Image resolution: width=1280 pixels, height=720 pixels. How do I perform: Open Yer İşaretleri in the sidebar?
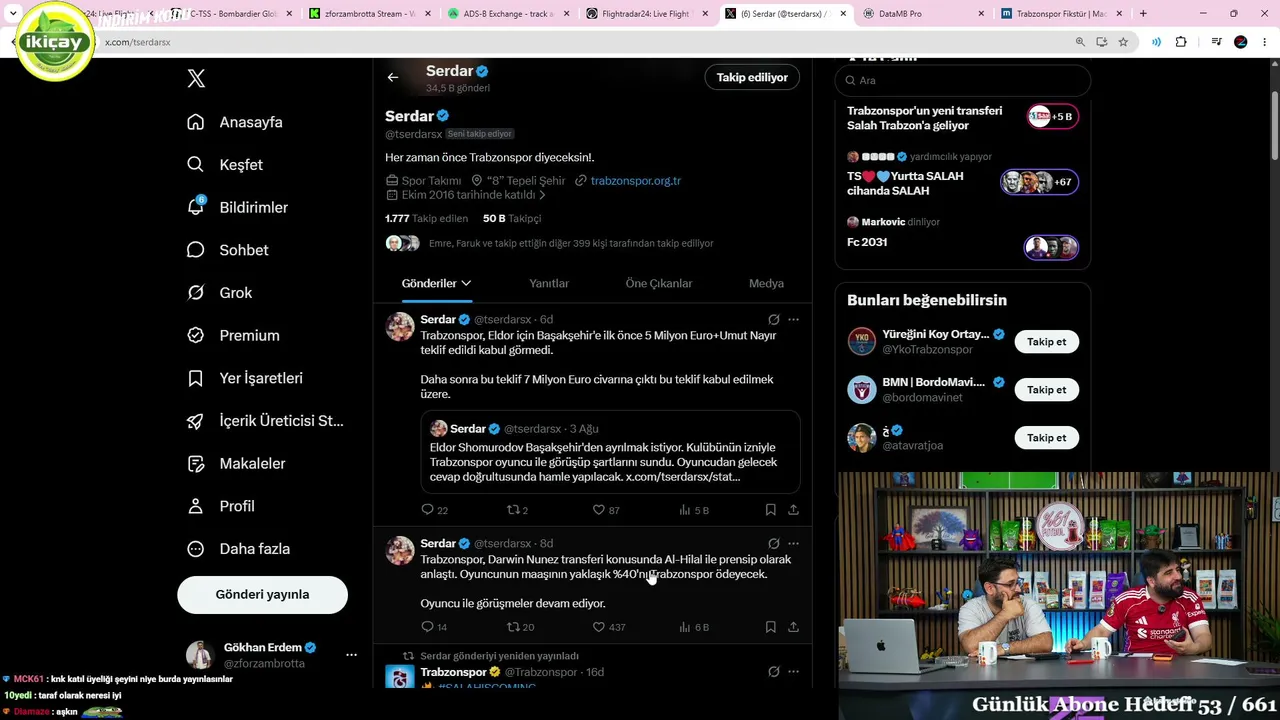point(245,378)
